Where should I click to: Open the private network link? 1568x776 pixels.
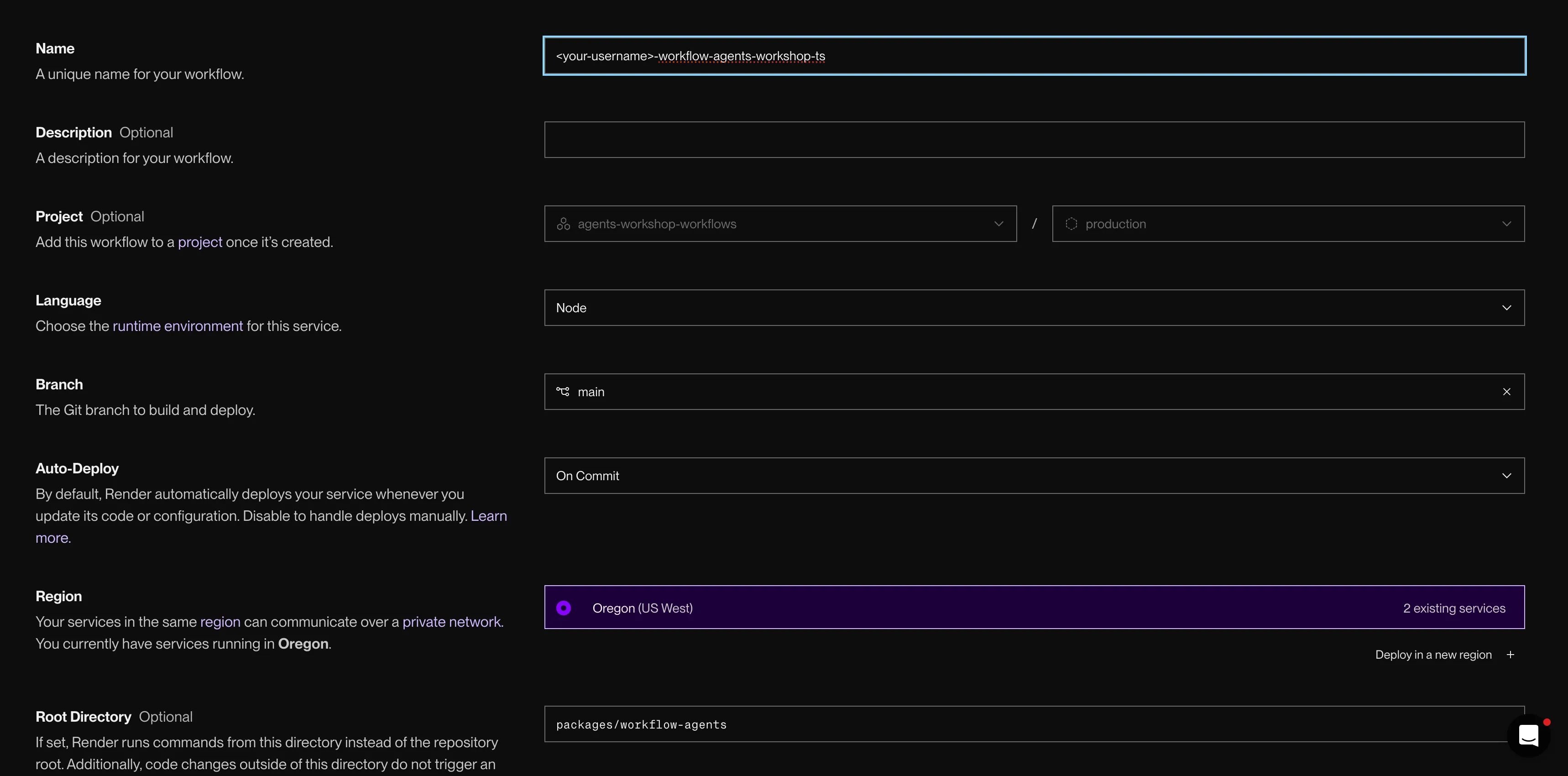(452, 622)
